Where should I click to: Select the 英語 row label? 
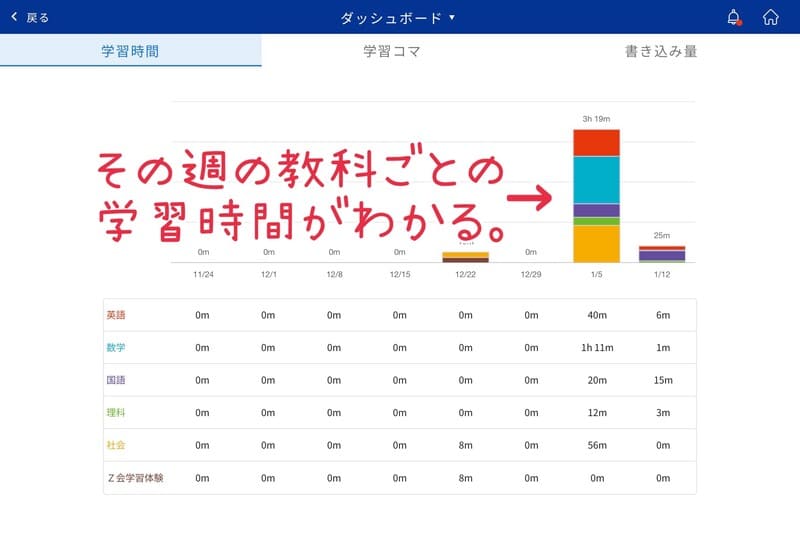click(116, 315)
